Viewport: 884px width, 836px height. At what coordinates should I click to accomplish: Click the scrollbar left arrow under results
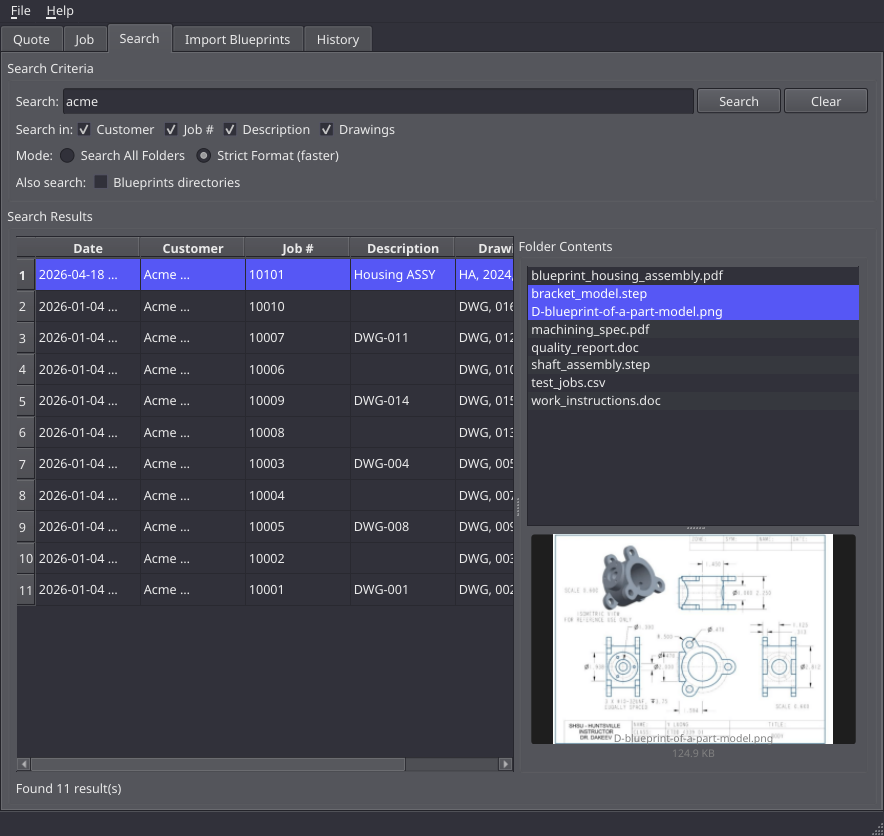24,764
